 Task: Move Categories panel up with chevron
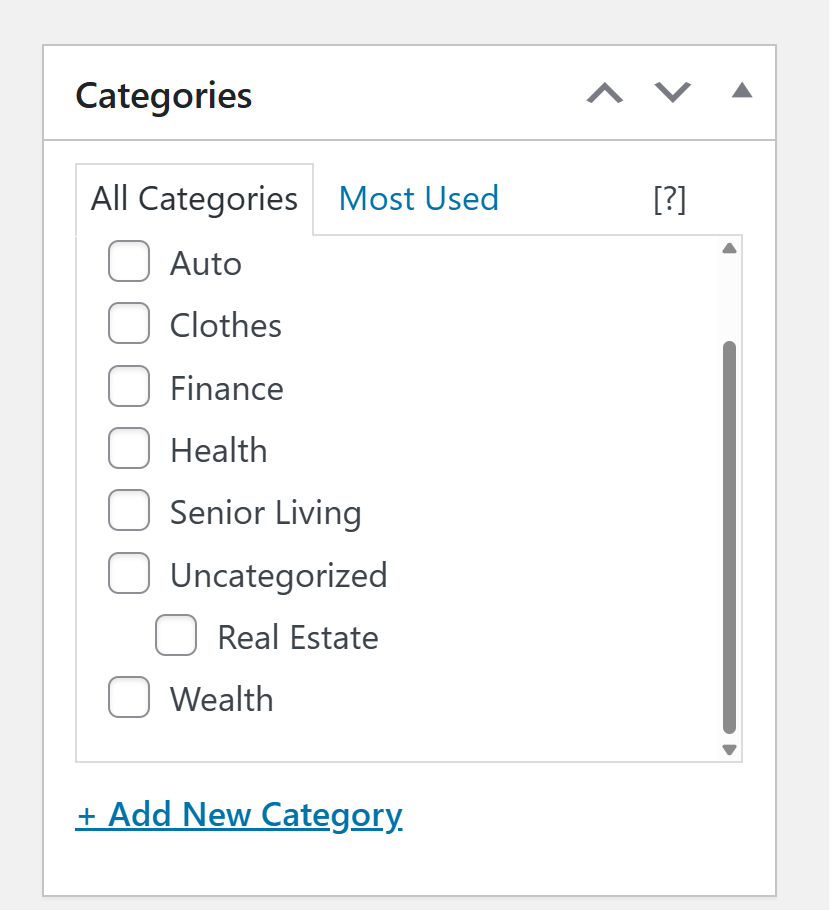click(x=604, y=93)
